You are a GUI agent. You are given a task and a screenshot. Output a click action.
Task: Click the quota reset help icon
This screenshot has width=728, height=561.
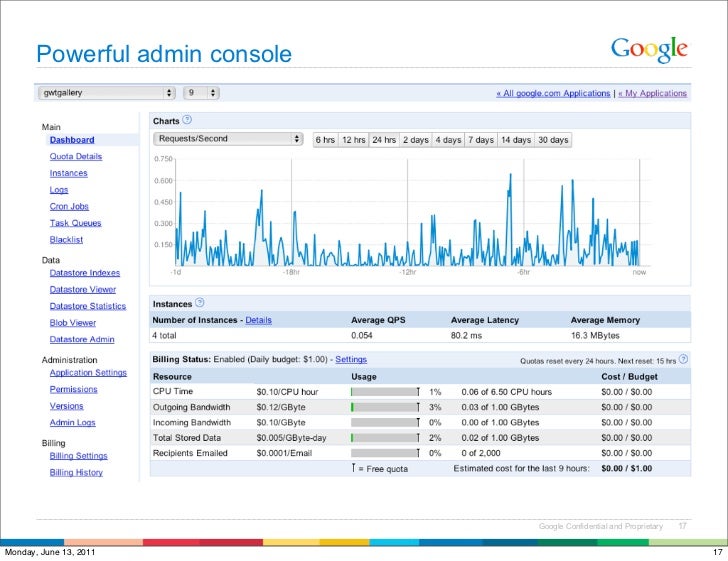click(683, 359)
